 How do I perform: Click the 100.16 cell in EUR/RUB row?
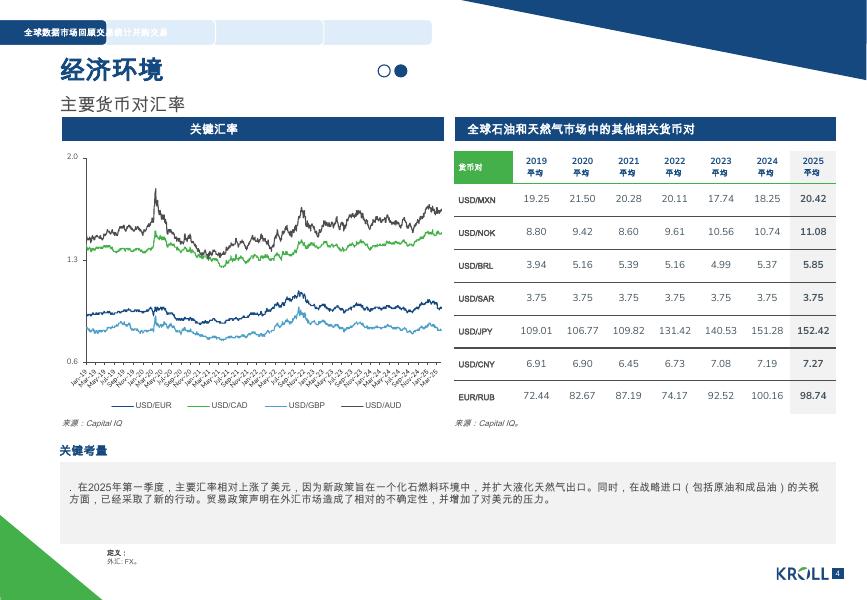click(x=767, y=396)
